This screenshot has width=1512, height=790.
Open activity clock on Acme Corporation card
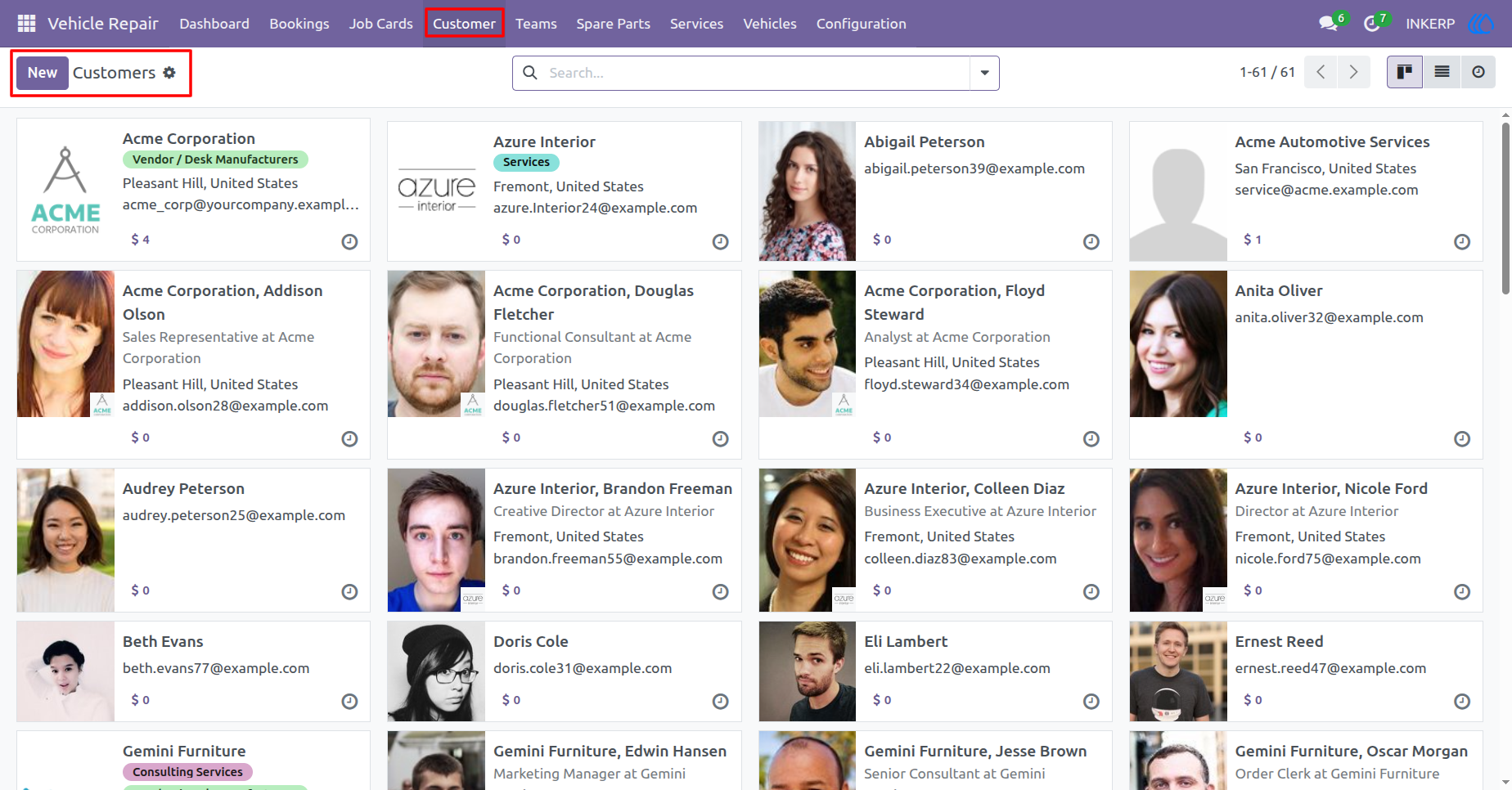point(349,241)
